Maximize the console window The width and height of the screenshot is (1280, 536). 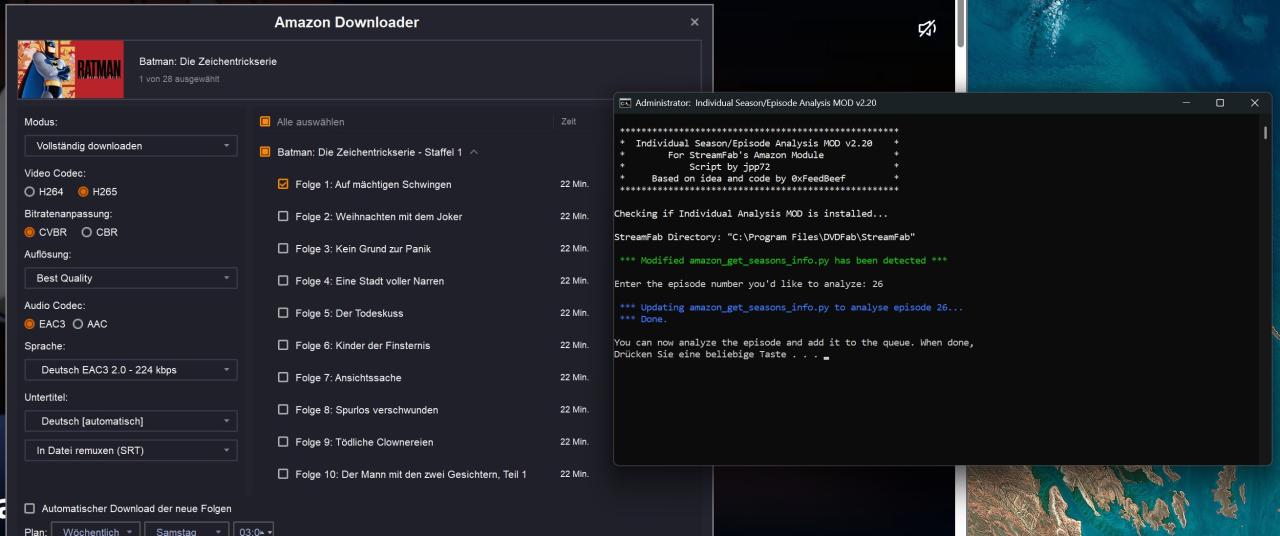point(1220,103)
